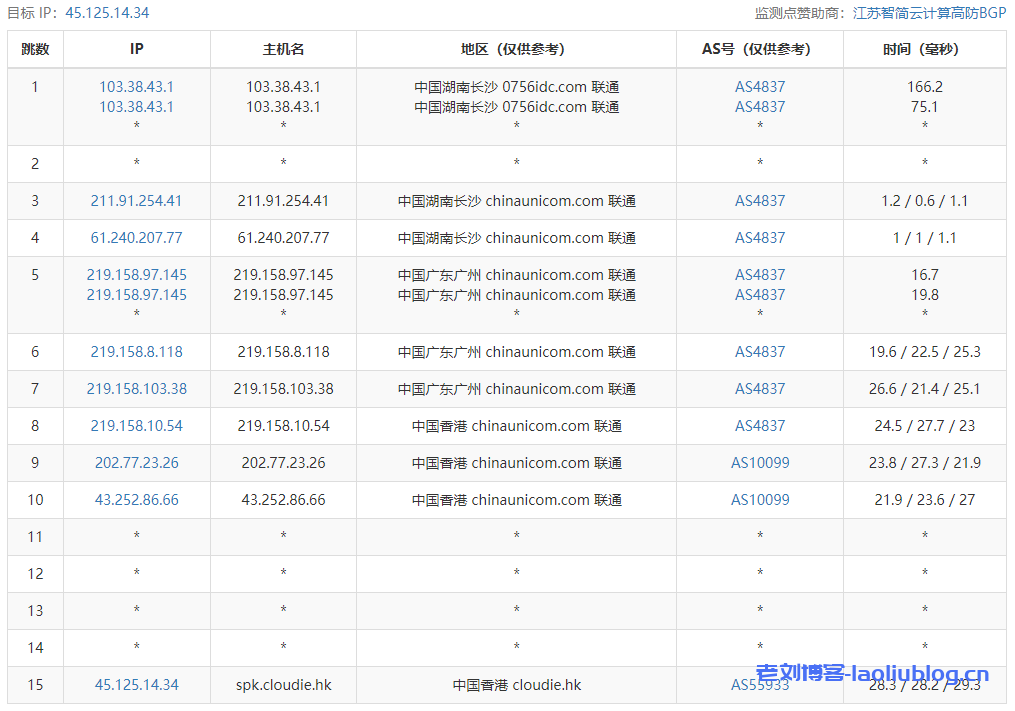
Task: Click the spk.cloudie.hk hostname cell
Action: coord(283,685)
